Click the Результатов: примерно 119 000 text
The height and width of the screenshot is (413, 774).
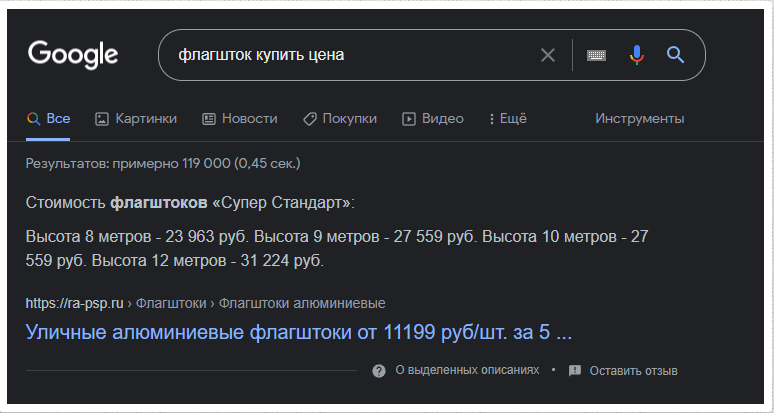tap(163, 163)
